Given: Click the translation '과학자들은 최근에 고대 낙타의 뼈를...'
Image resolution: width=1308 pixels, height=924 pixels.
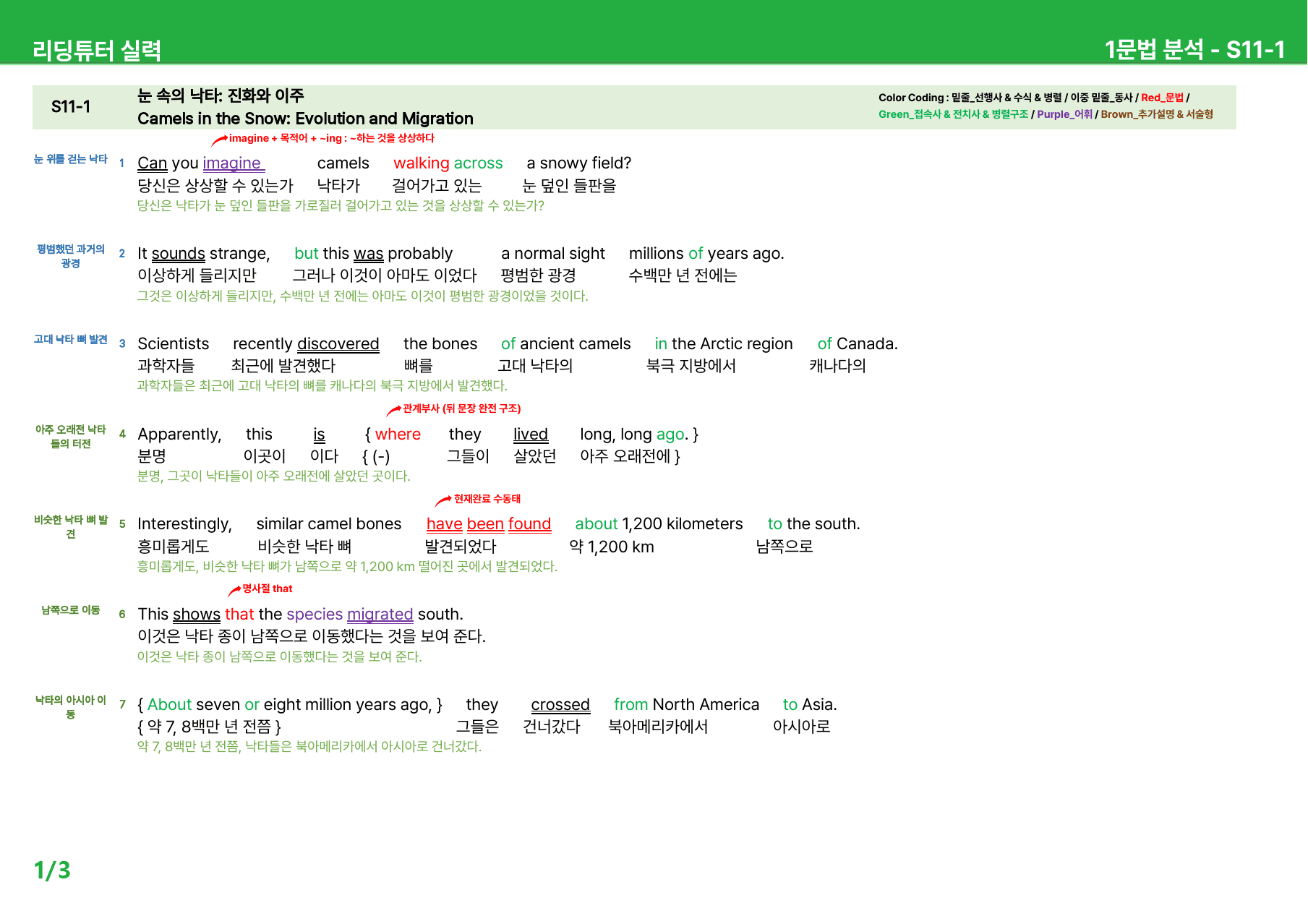Looking at the screenshot, I should (x=322, y=386).
